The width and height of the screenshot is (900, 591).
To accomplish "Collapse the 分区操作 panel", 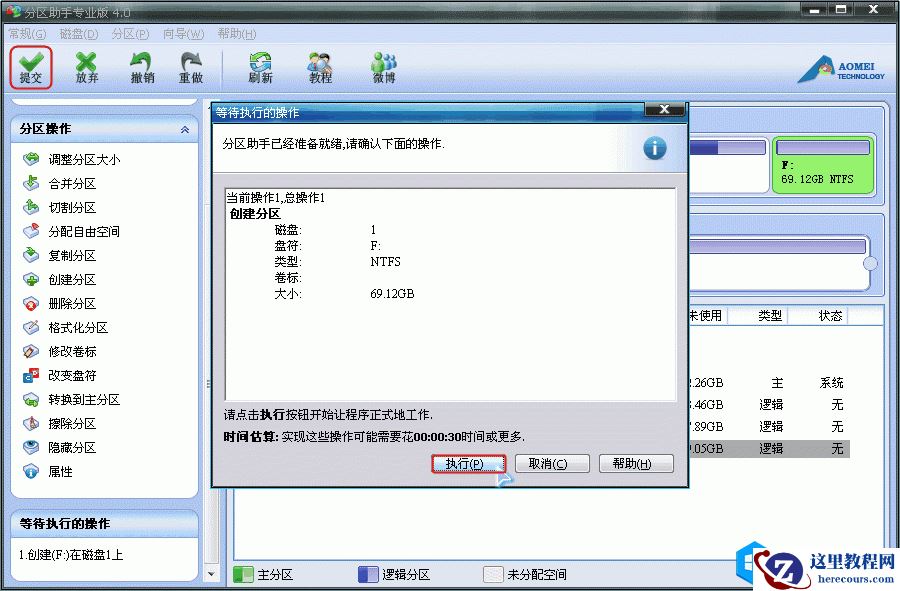I will pos(185,128).
